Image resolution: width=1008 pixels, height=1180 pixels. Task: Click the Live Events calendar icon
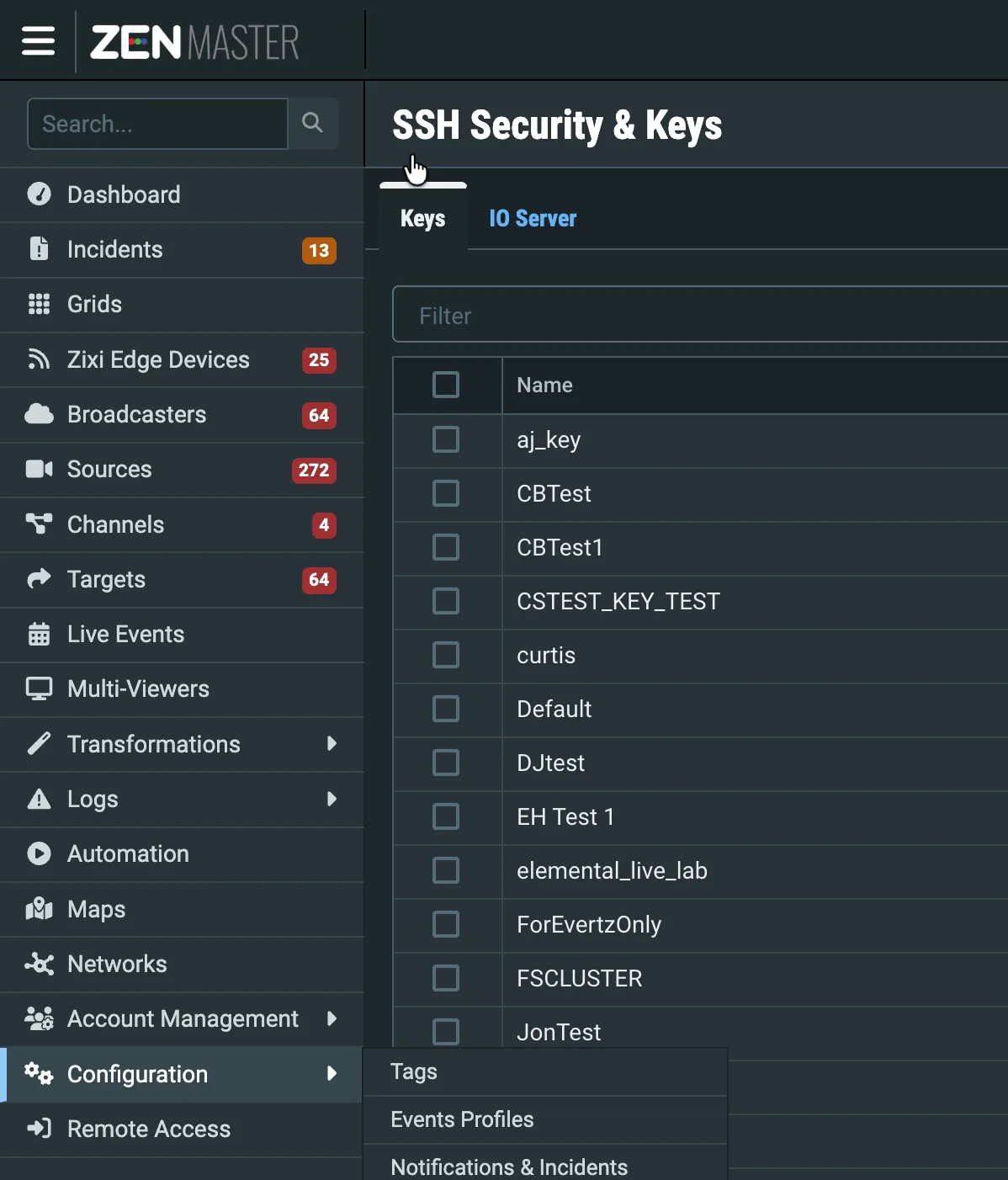(39, 634)
